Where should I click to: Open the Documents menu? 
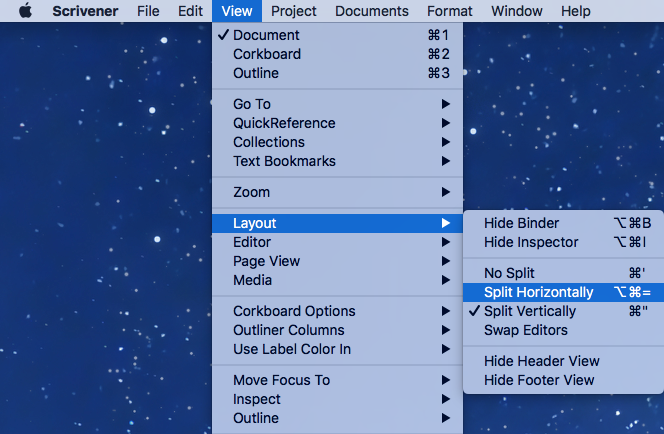[x=372, y=11]
